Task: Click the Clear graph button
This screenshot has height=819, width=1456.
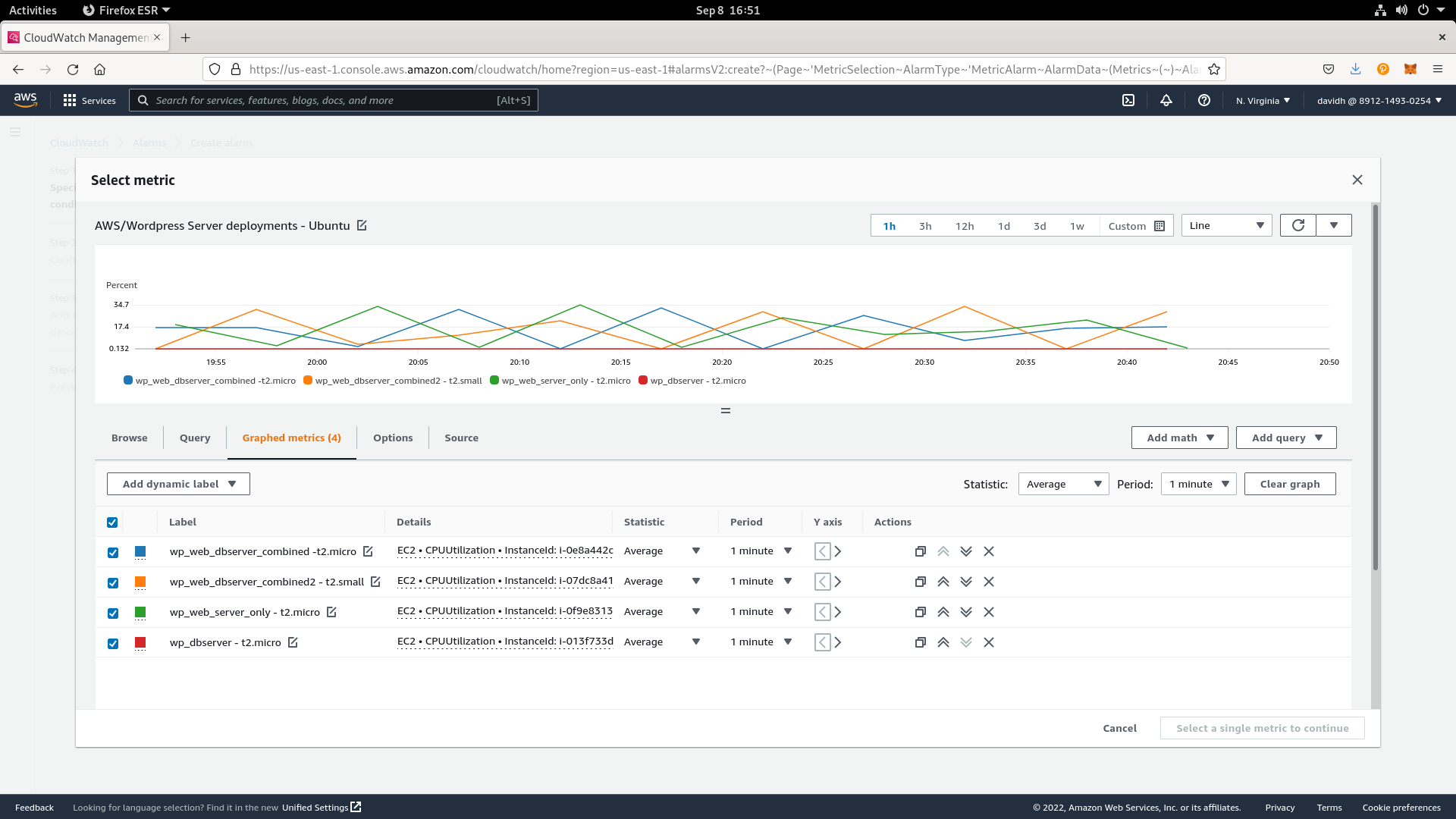Action: pos(1289,484)
